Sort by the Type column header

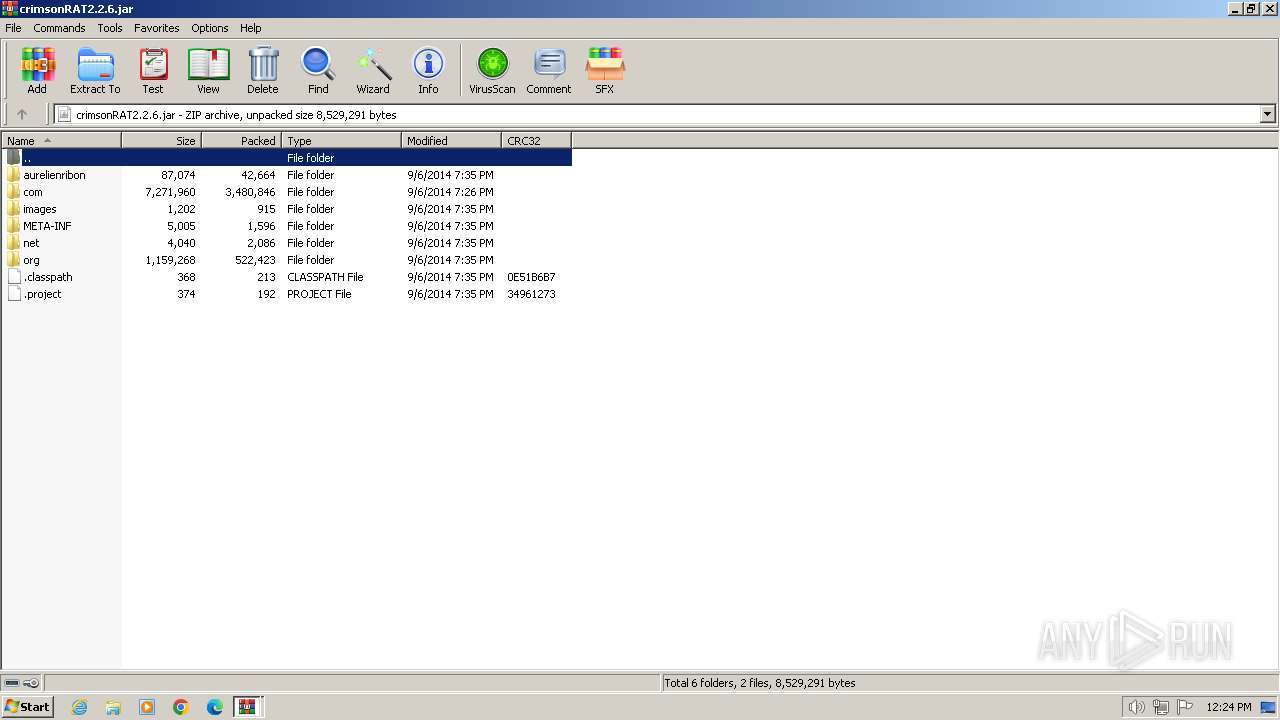(x=342, y=141)
